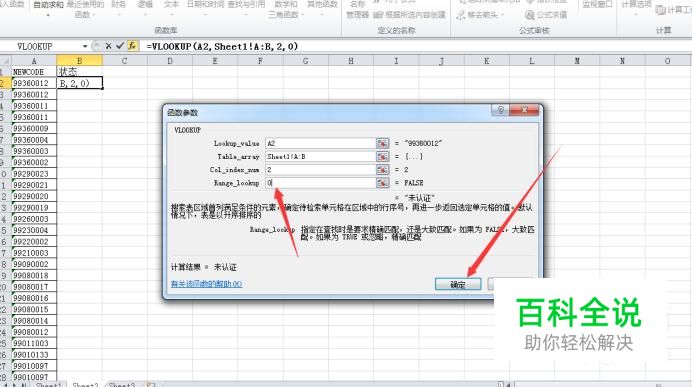Open the Name Box dropdown arrow beside VLOOKUP

pyautogui.click(x=85, y=46)
